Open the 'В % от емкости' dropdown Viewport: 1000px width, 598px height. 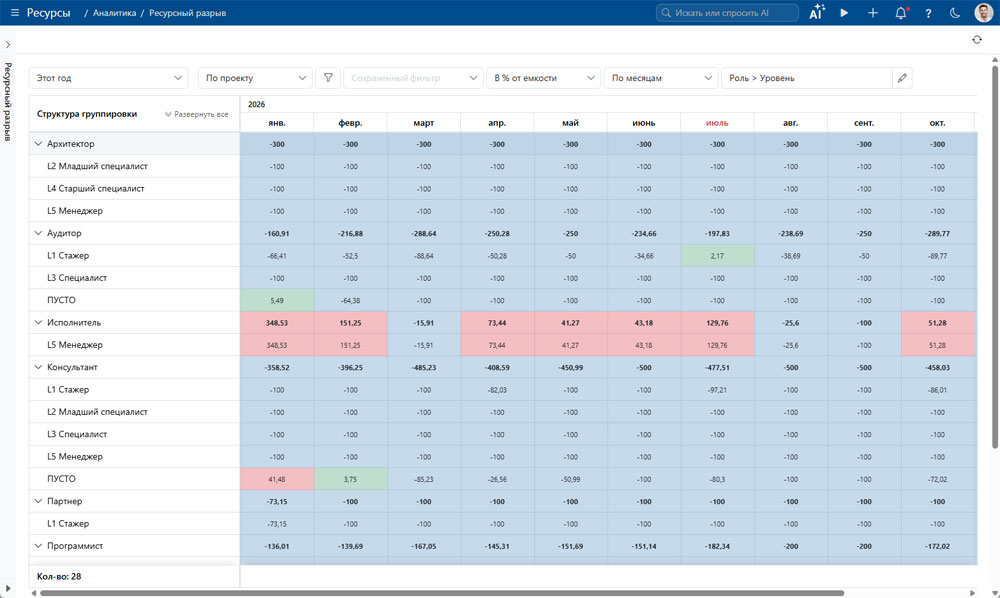click(543, 78)
